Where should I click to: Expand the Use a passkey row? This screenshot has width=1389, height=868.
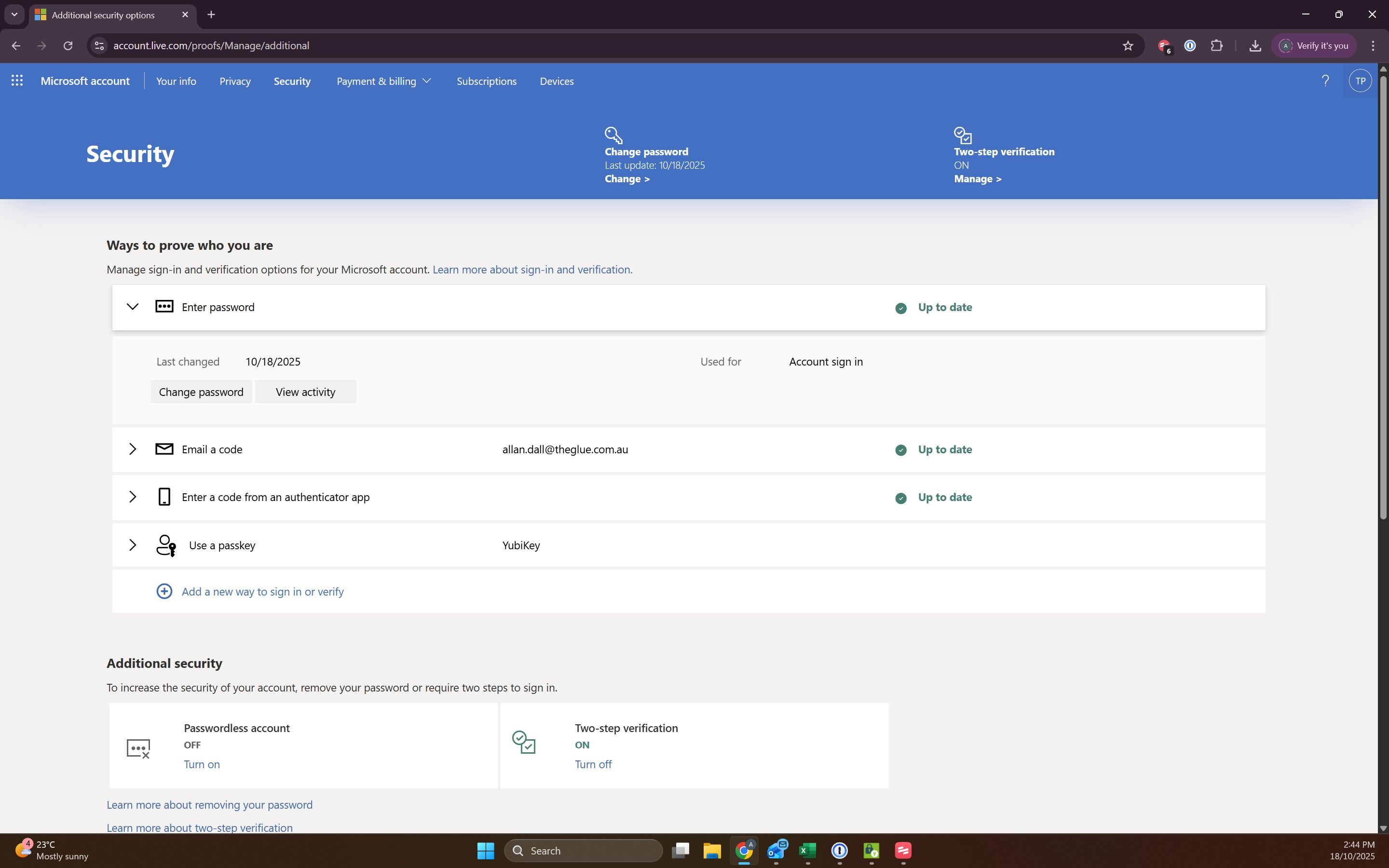133,545
